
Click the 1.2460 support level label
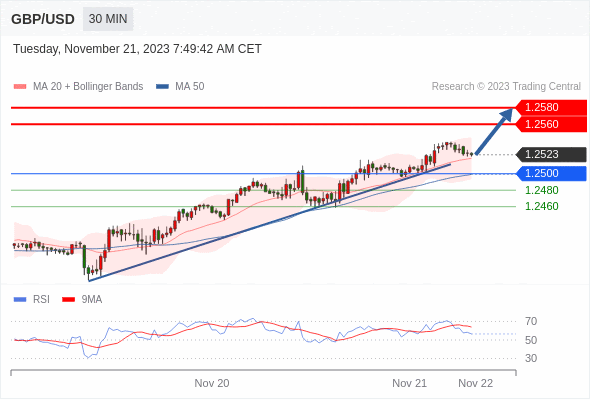click(541, 206)
